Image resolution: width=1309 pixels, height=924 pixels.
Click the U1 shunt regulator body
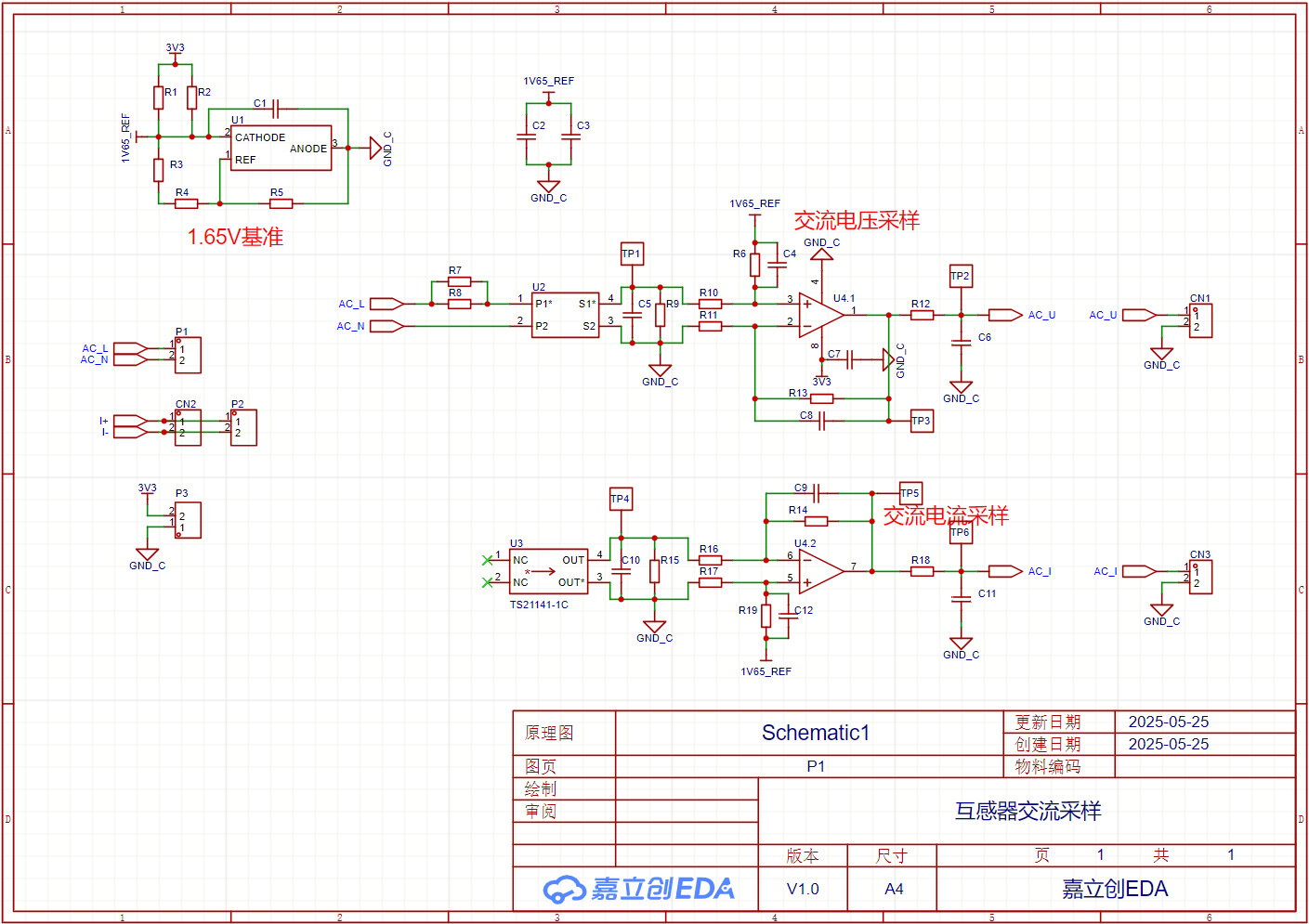(x=281, y=149)
